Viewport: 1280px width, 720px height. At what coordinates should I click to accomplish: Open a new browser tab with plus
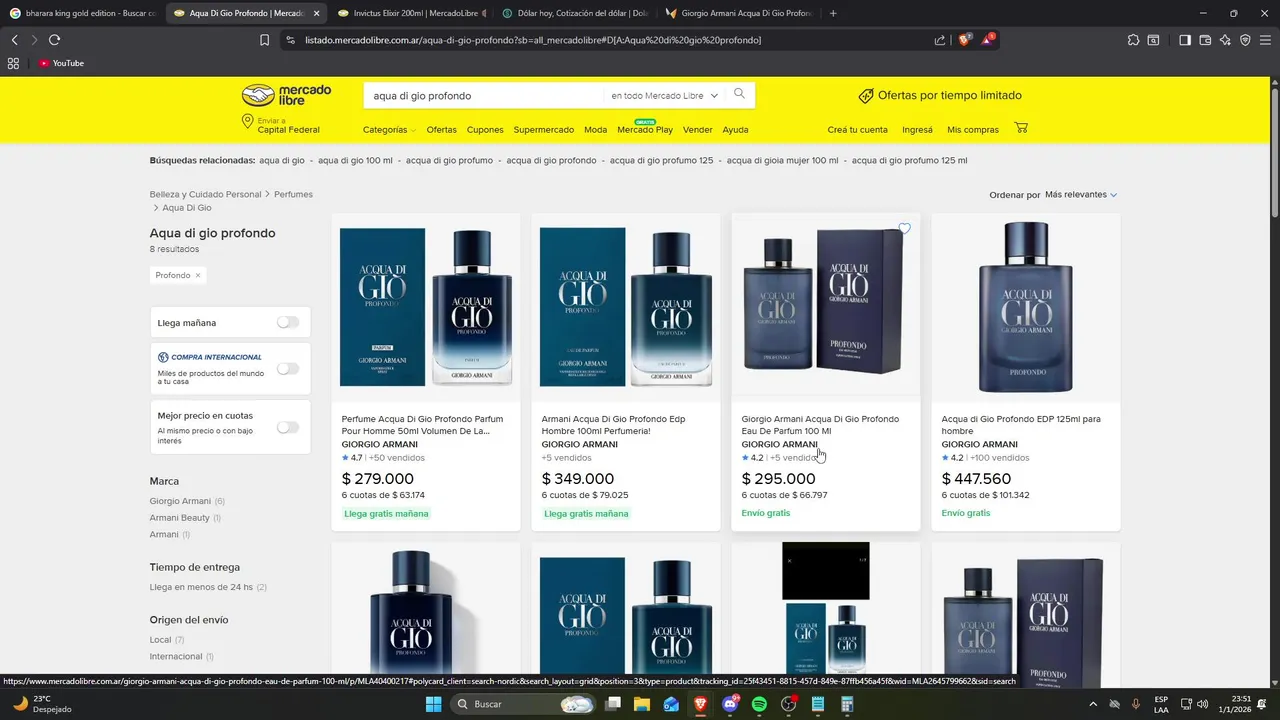pyautogui.click(x=833, y=13)
